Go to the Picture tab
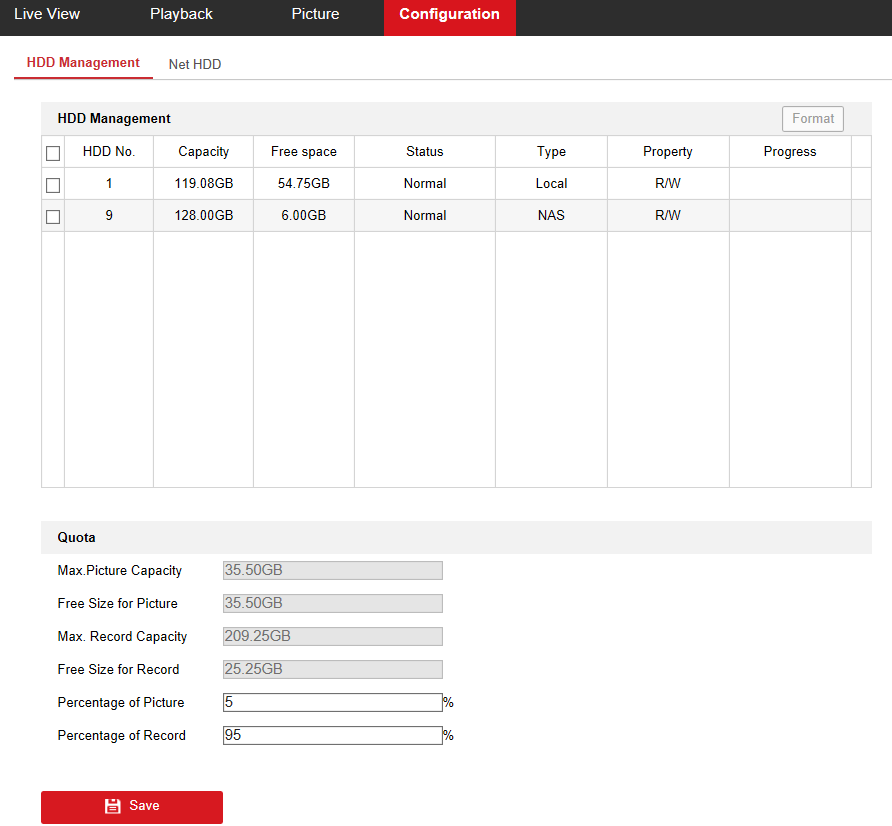 tap(315, 15)
